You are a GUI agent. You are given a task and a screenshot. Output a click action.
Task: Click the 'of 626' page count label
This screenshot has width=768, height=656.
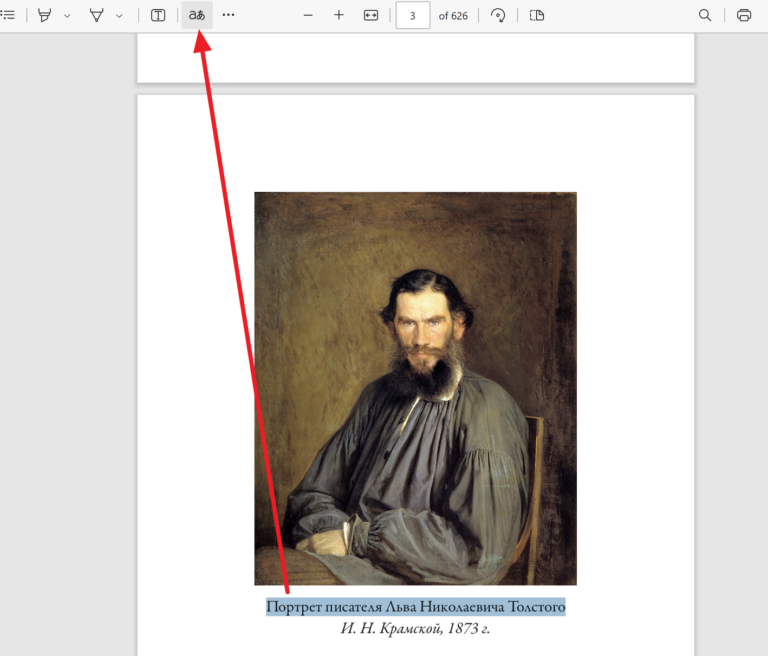click(x=453, y=16)
